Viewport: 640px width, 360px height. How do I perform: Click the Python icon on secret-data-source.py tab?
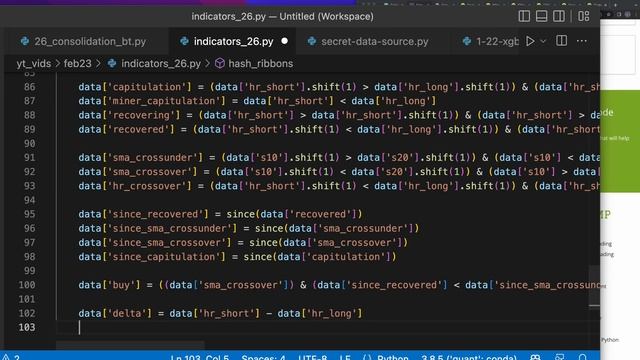[312, 41]
